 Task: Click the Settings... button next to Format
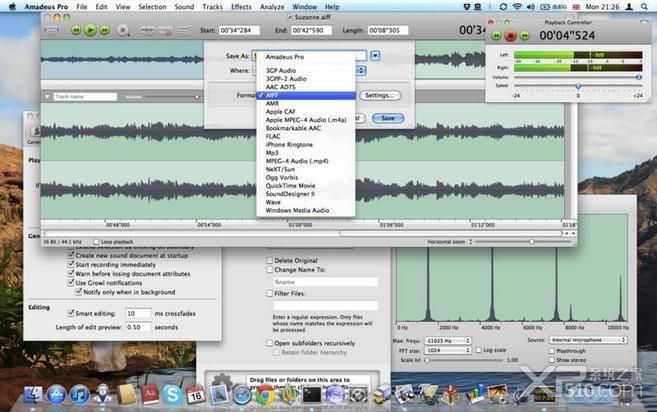[x=380, y=96]
